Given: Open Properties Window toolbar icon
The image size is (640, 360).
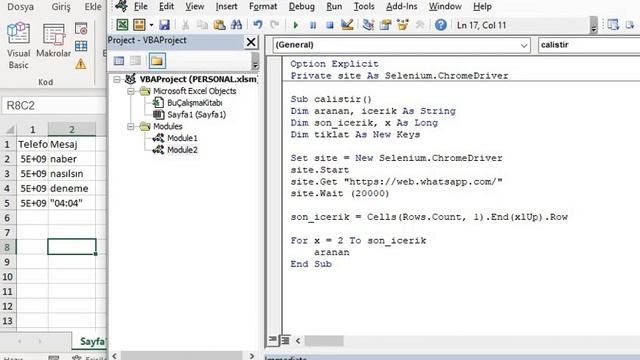Looking at the screenshot, I should [x=385, y=25].
